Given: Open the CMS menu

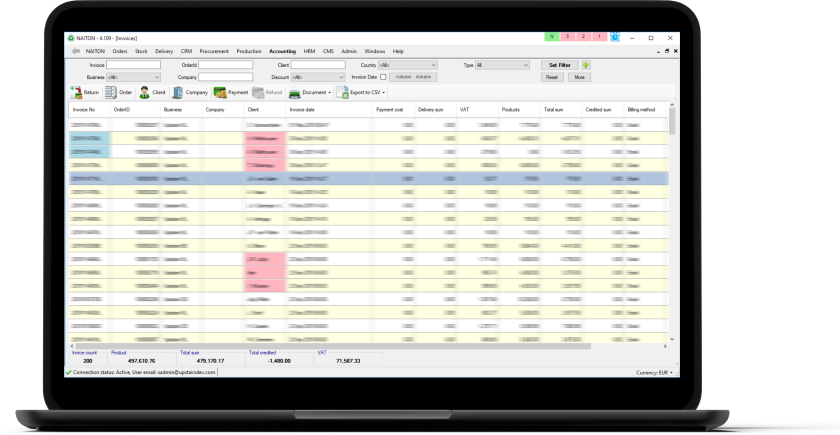Looking at the screenshot, I should click(328, 51).
